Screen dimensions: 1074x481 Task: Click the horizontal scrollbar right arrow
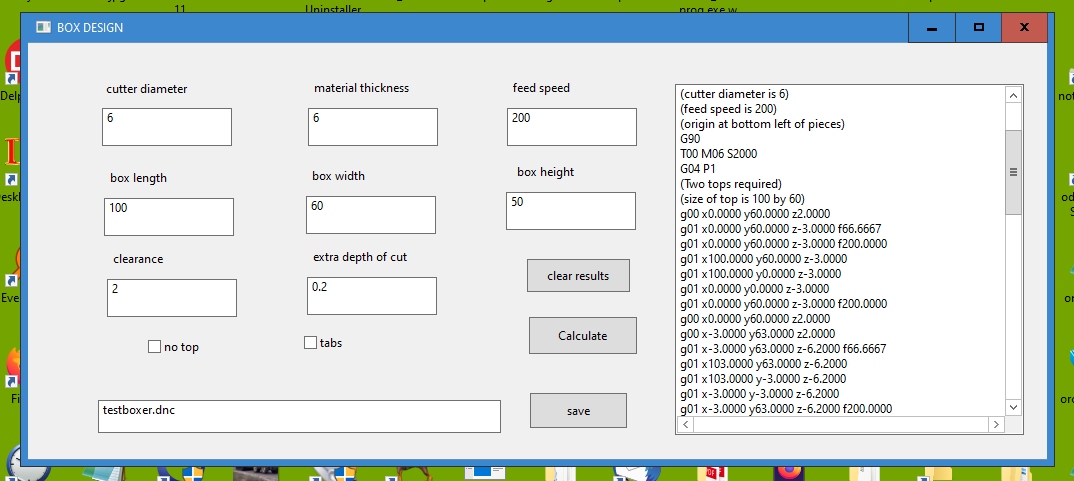(995, 425)
